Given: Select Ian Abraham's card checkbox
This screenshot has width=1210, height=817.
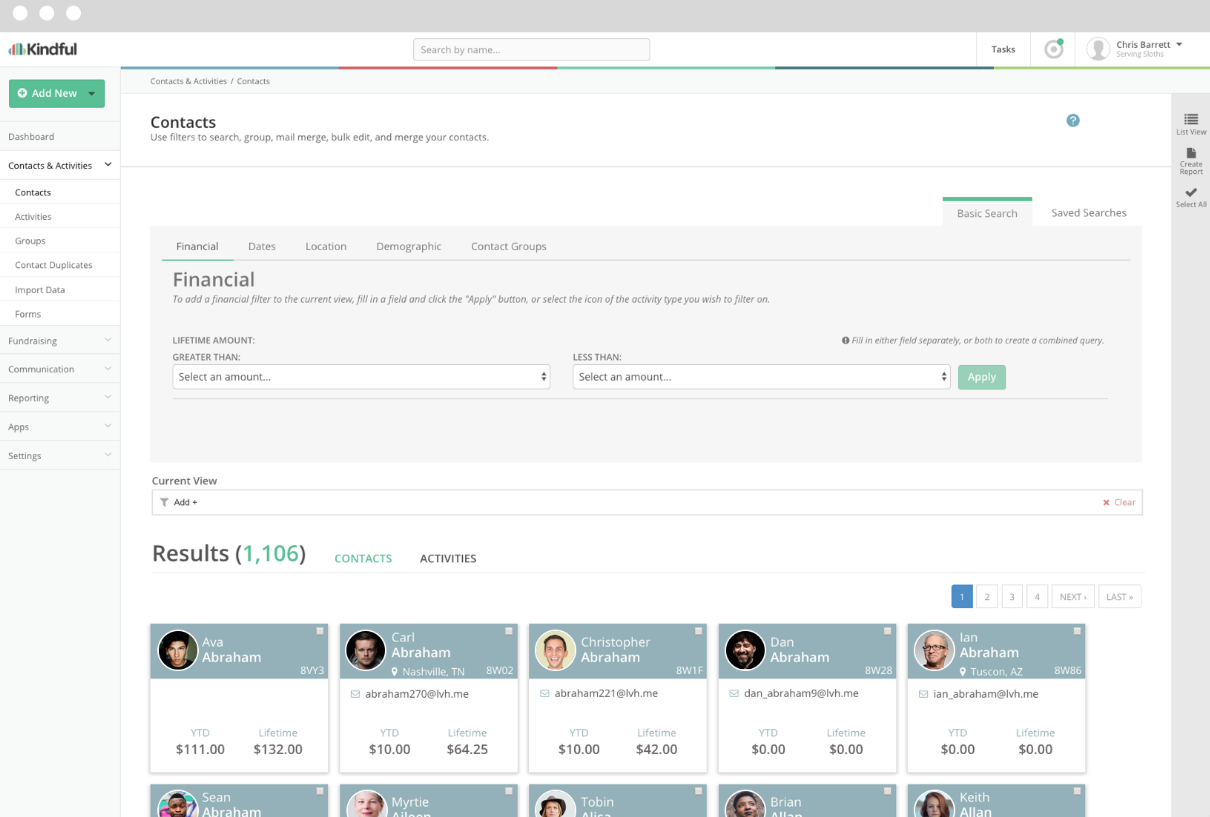Looking at the screenshot, I should click(1077, 631).
